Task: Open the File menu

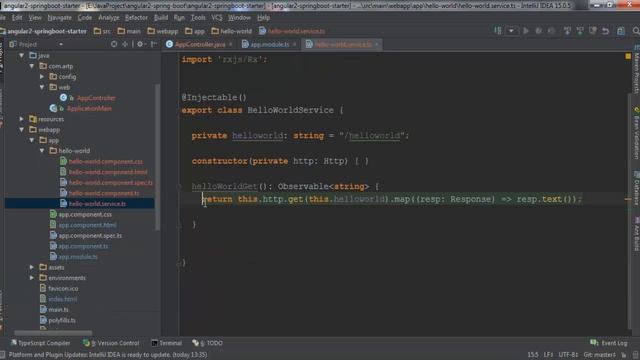Action: 2,18
